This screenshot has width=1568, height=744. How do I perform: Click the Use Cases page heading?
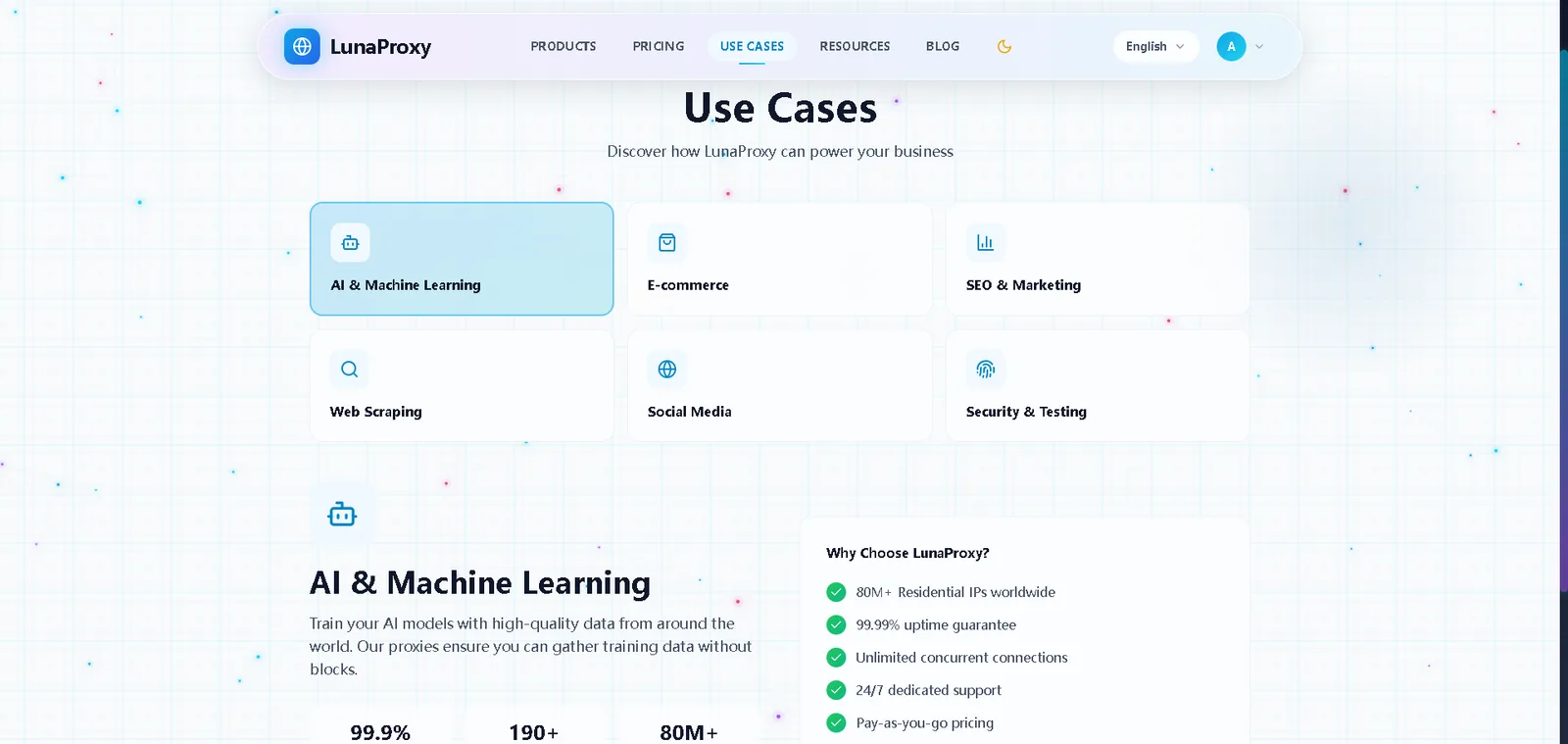point(780,108)
